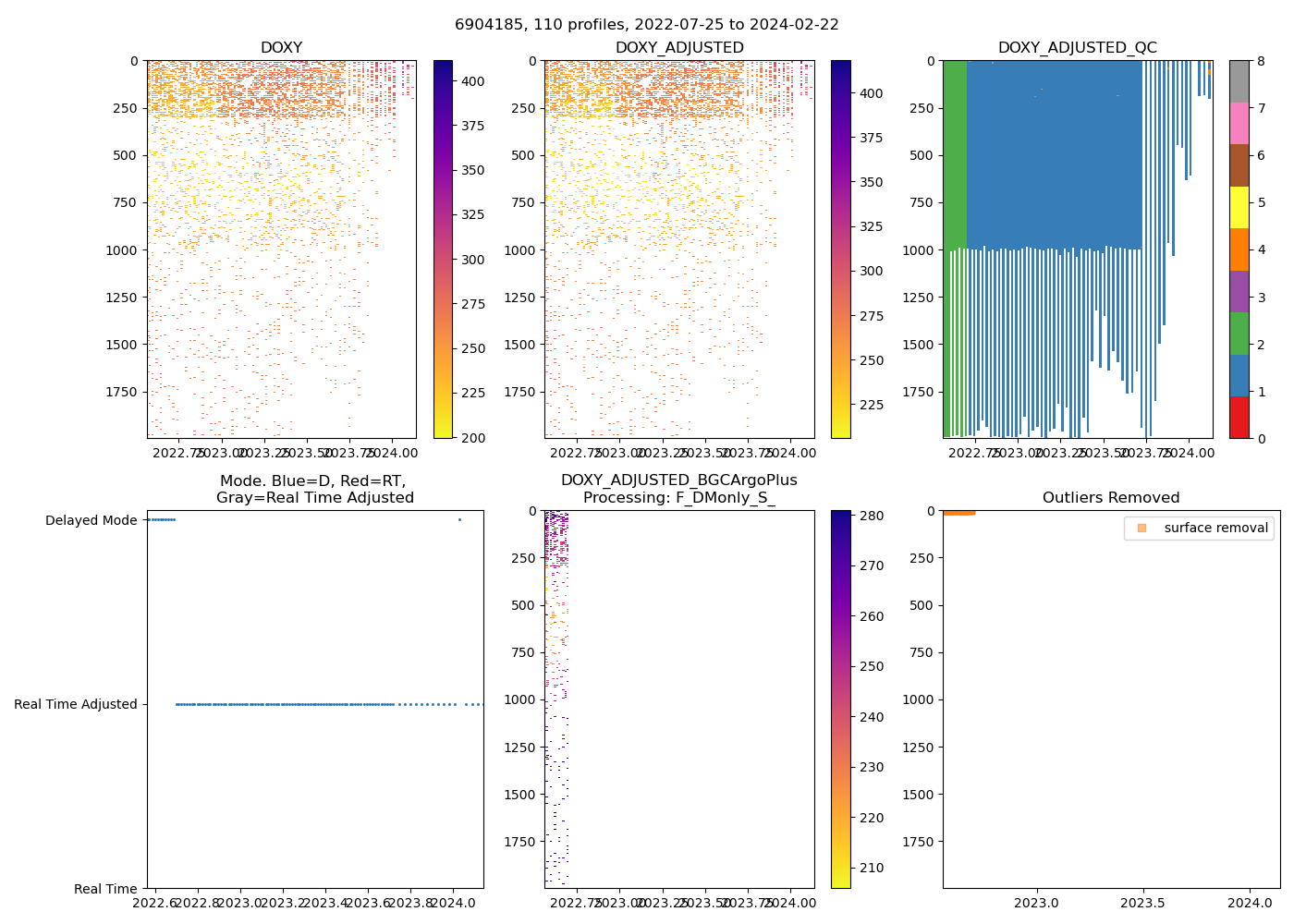Select the Outliers Removed plot title
Screen dimensions: 1294x924
[x=1110, y=498]
